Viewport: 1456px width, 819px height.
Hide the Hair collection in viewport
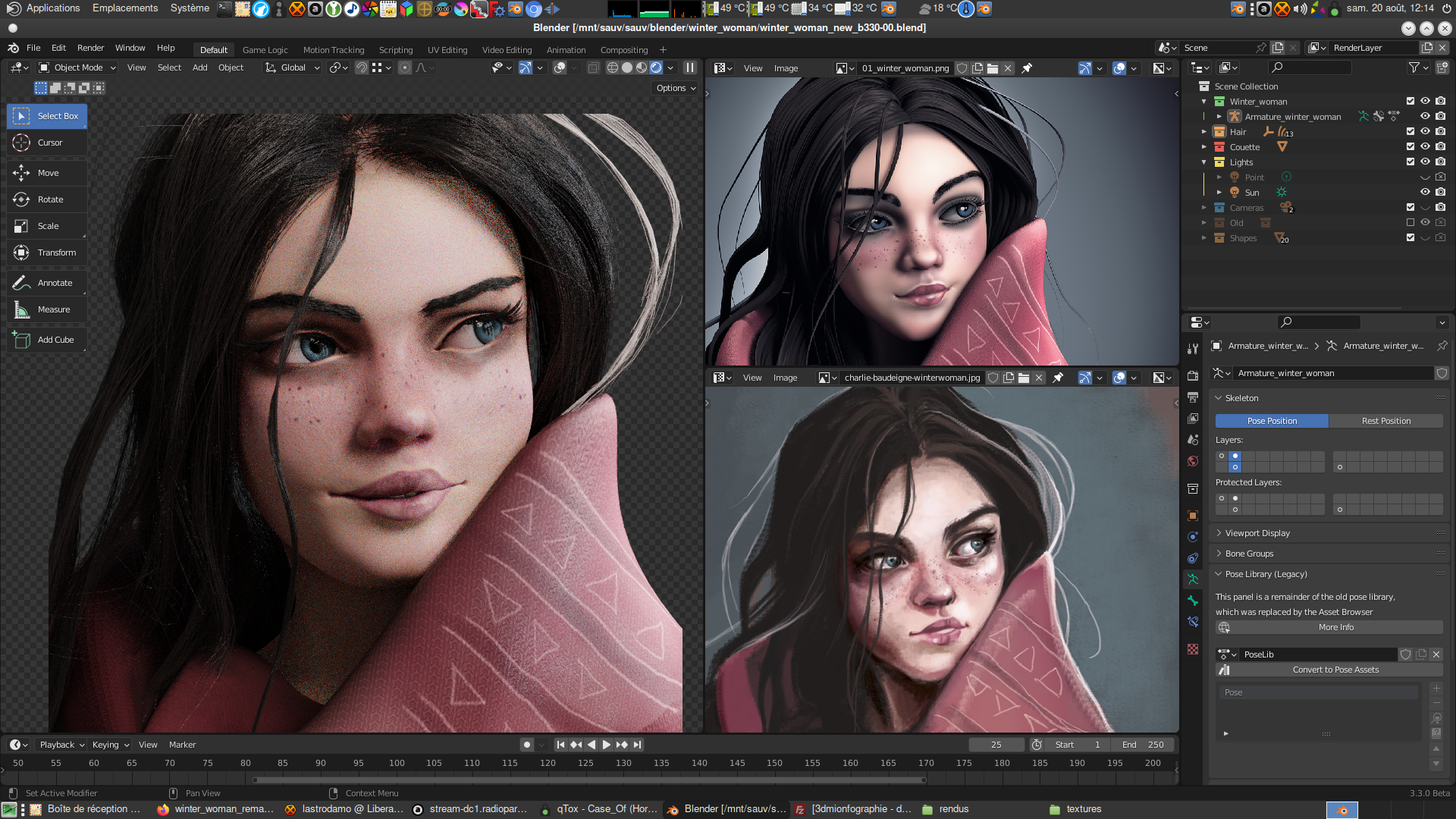(x=1426, y=131)
